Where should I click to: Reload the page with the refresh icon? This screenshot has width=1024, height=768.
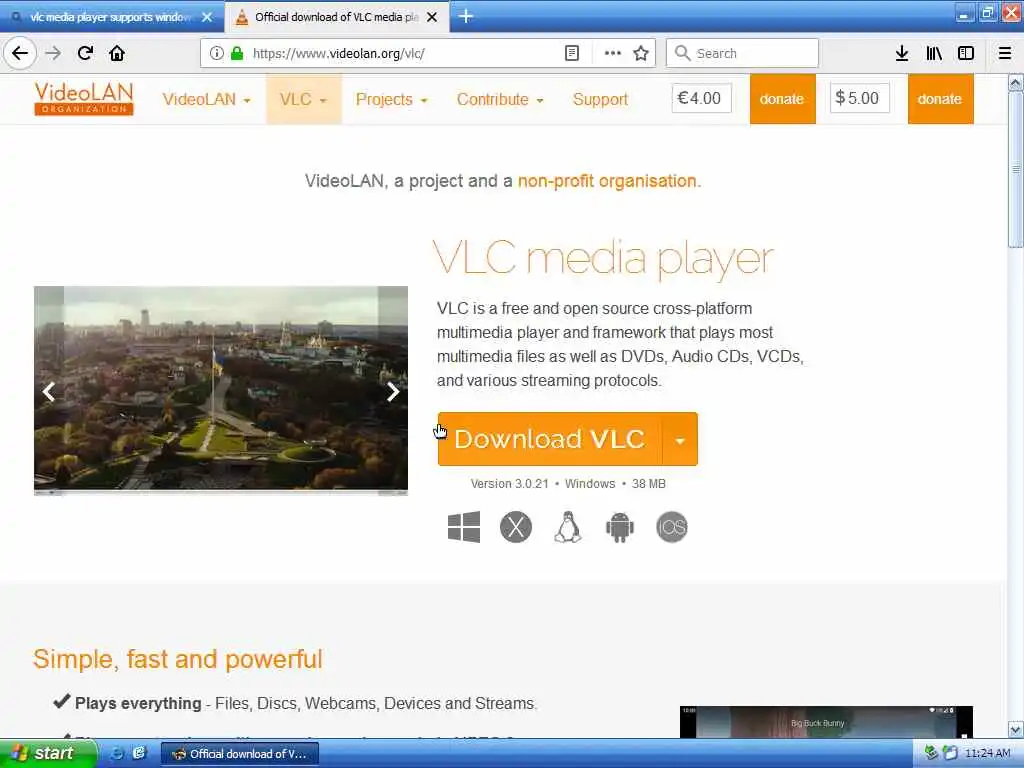tap(86, 53)
